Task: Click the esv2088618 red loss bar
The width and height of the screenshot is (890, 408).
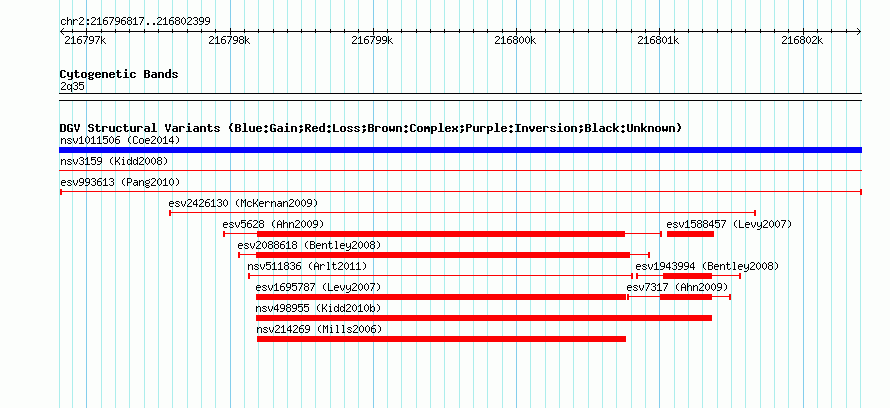Action: 443,255
